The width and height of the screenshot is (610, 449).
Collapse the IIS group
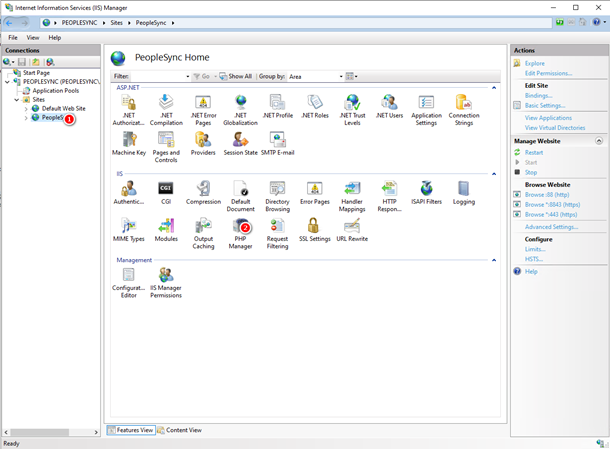click(x=494, y=174)
